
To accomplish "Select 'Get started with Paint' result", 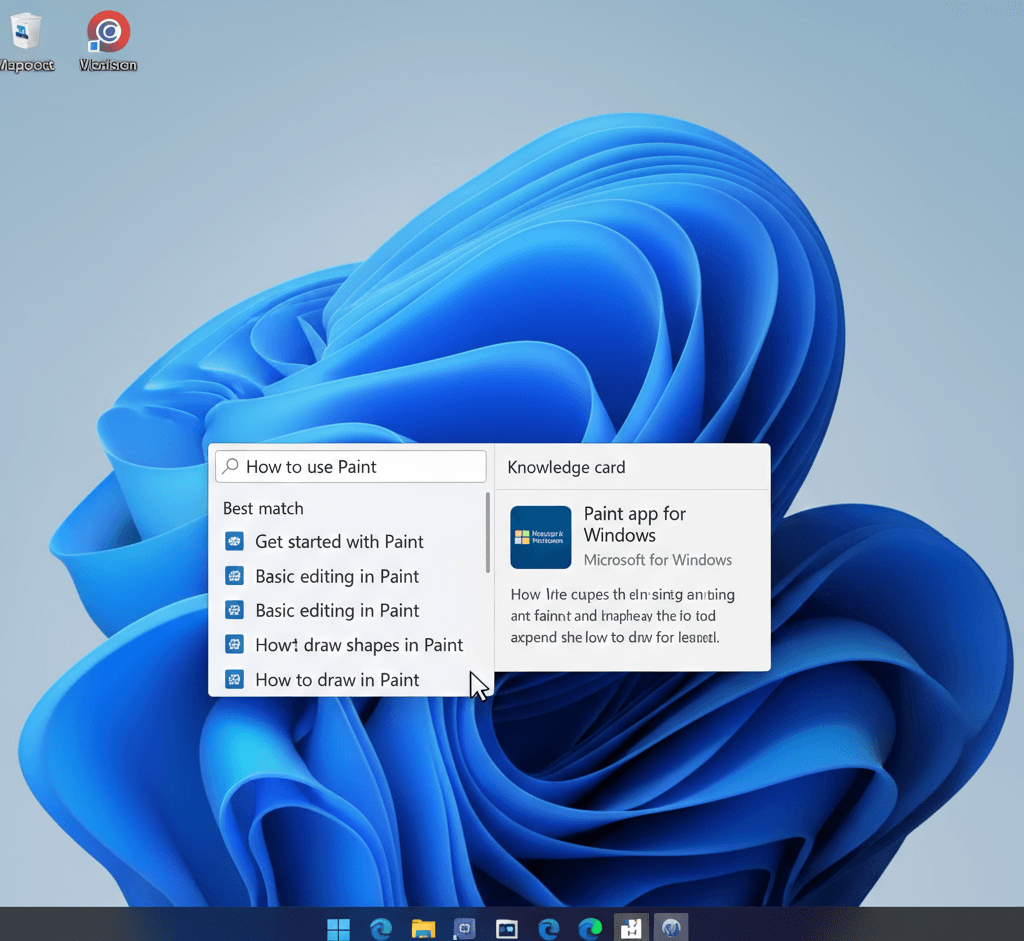I will 339,542.
